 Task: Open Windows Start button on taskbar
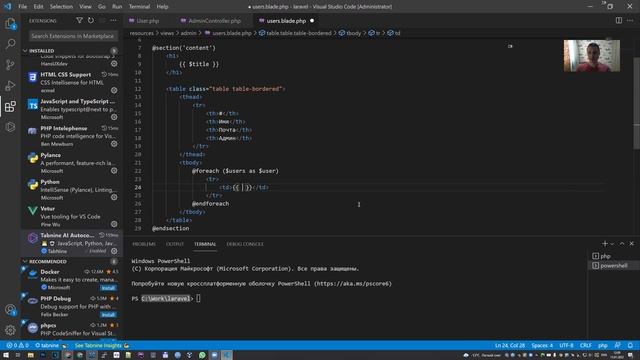tap(6, 355)
